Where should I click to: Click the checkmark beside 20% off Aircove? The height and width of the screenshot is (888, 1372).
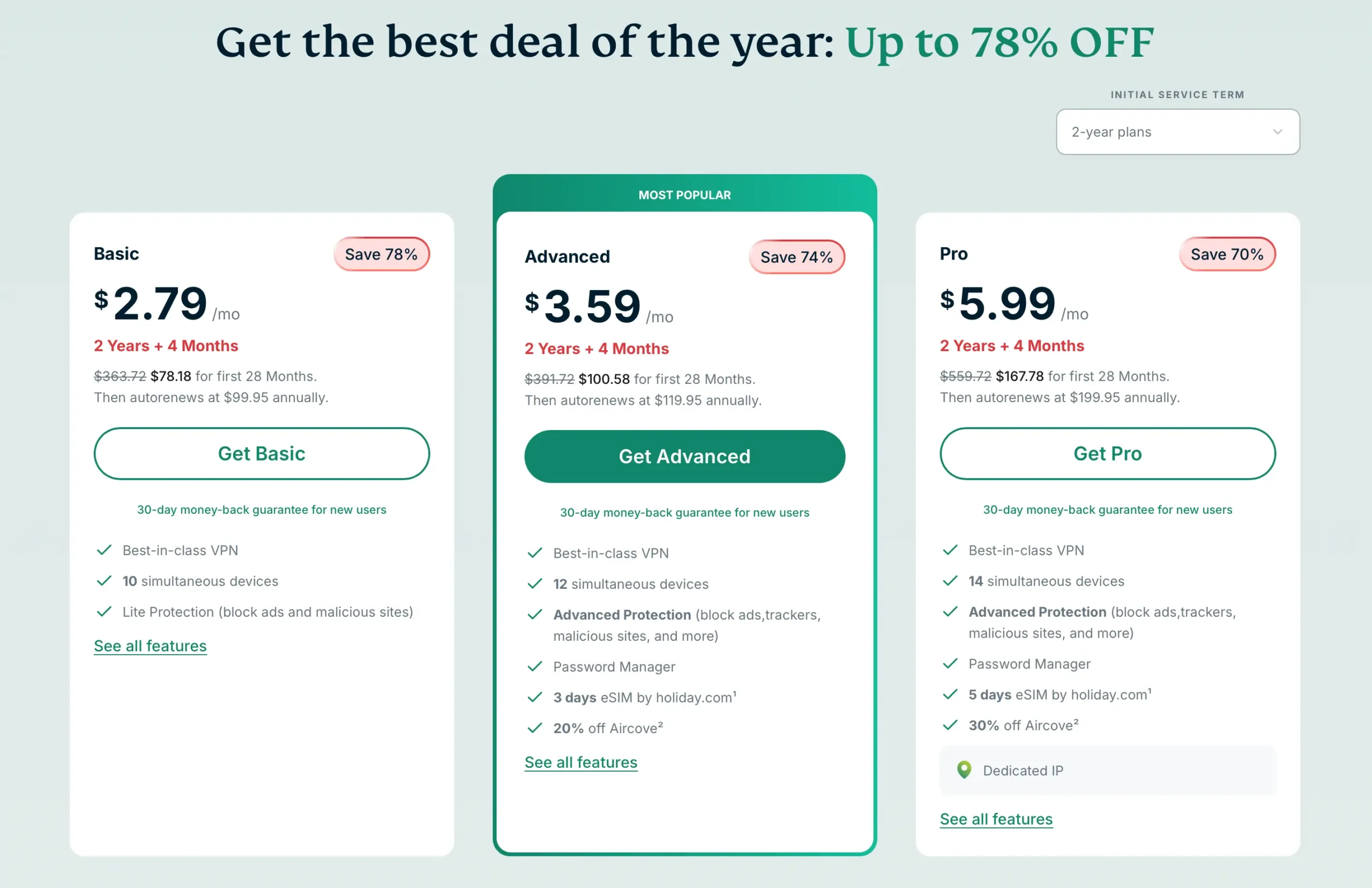[x=535, y=728]
